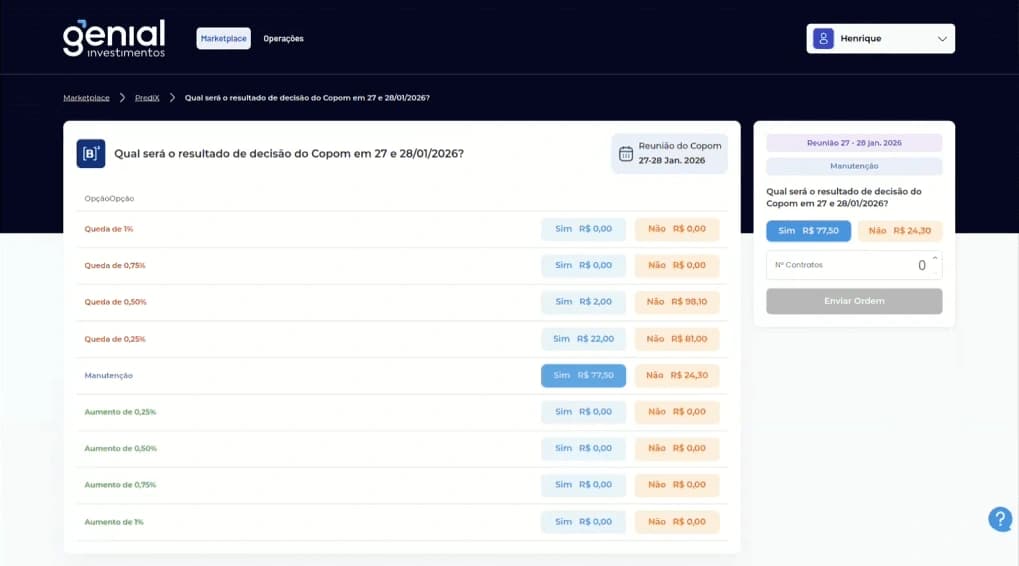Click the user avatar icon beside Henrique

pos(823,38)
